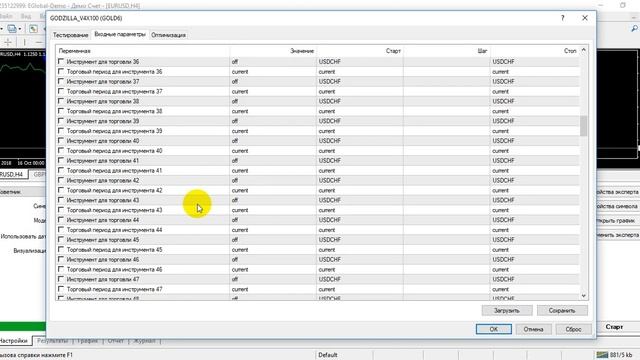Click the Шаг column header
Screen dimensions: 640x360
tap(447, 51)
